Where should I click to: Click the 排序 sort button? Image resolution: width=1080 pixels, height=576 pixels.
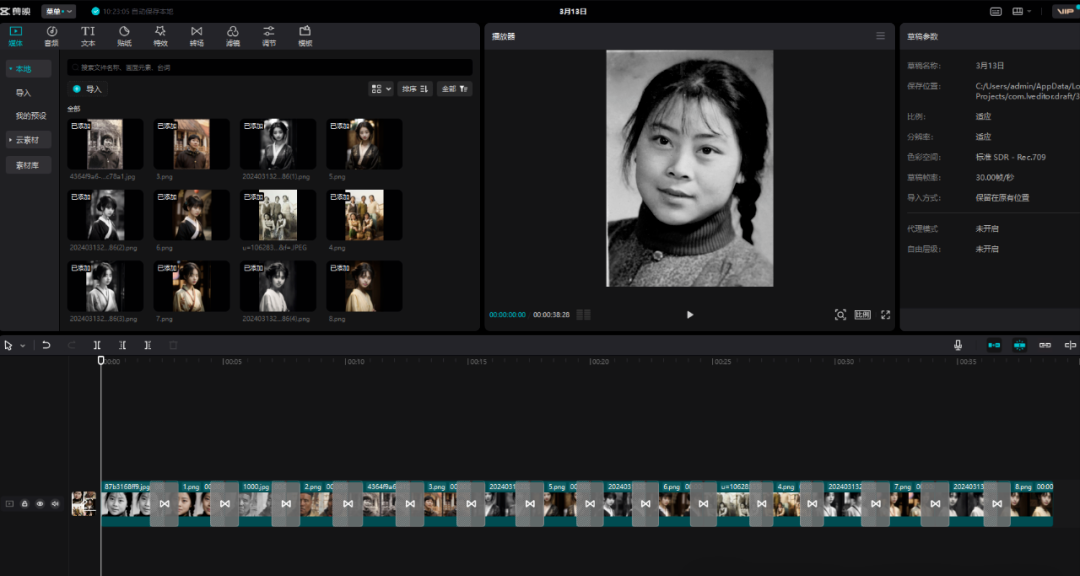pyautogui.click(x=415, y=89)
